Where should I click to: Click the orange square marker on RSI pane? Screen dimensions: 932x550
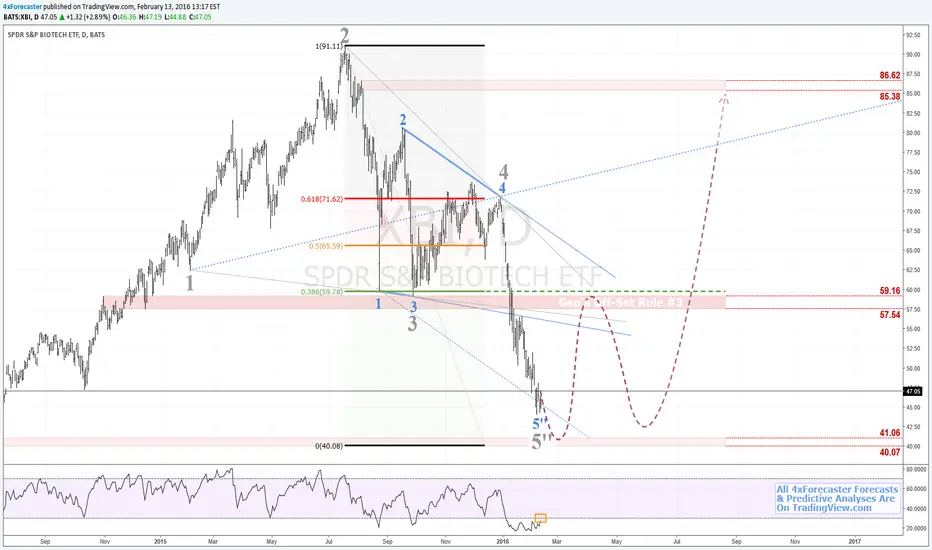[x=540, y=518]
